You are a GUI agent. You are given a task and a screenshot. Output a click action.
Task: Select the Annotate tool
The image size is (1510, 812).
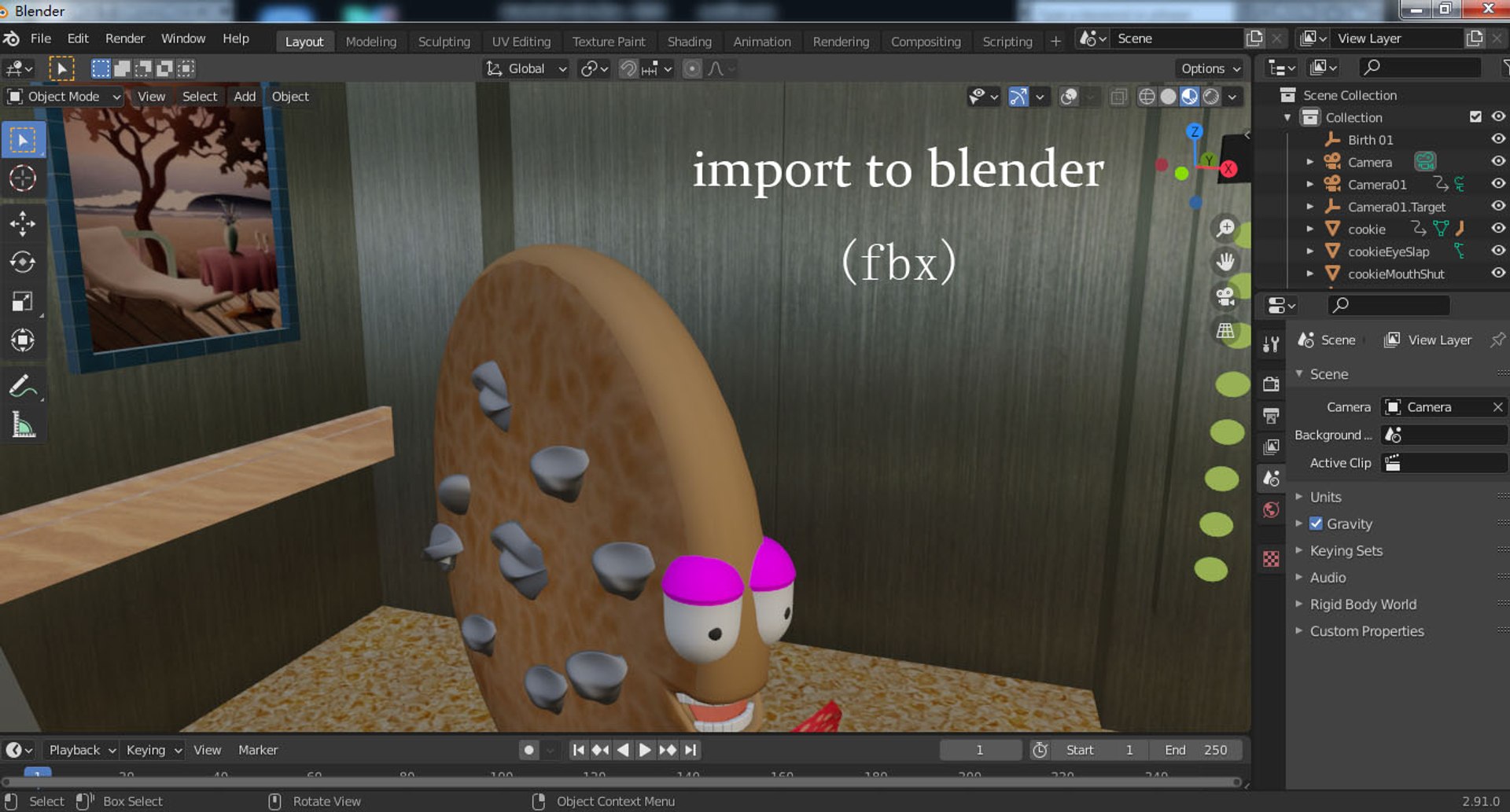click(x=22, y=386)
